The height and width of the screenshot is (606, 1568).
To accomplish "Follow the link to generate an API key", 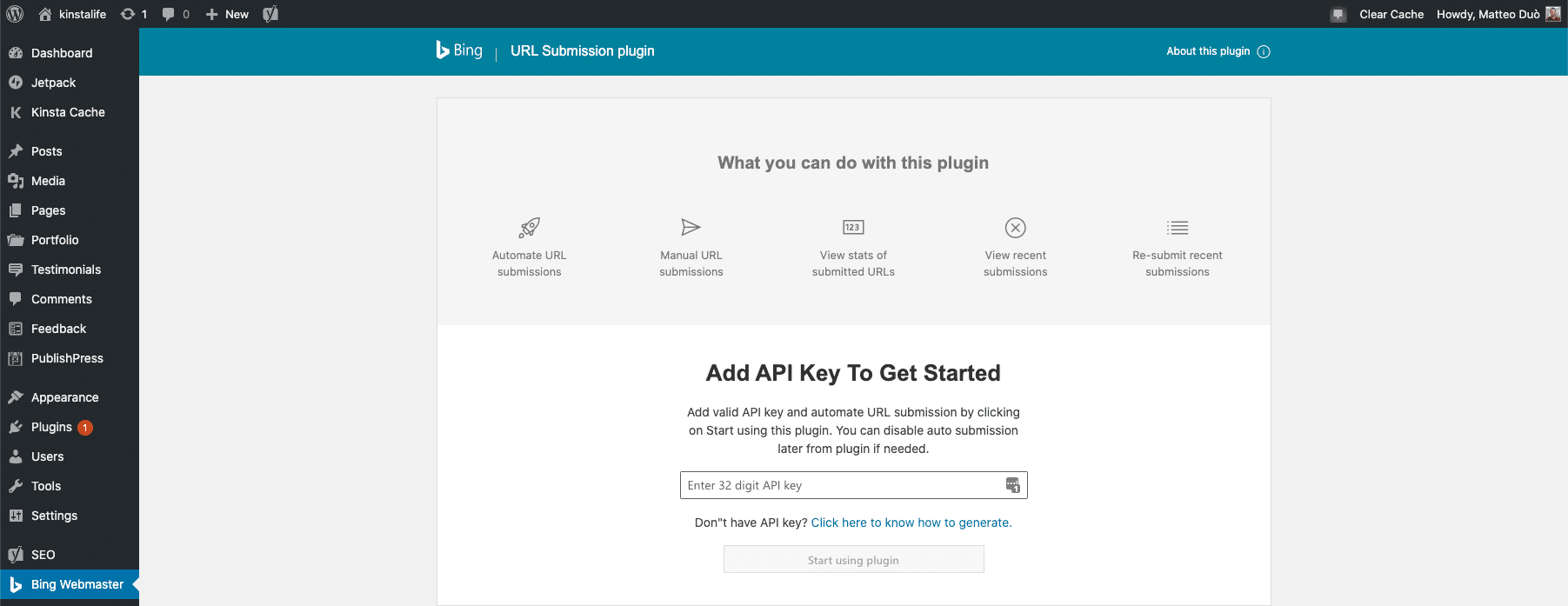I will click(x=911, y=522).
